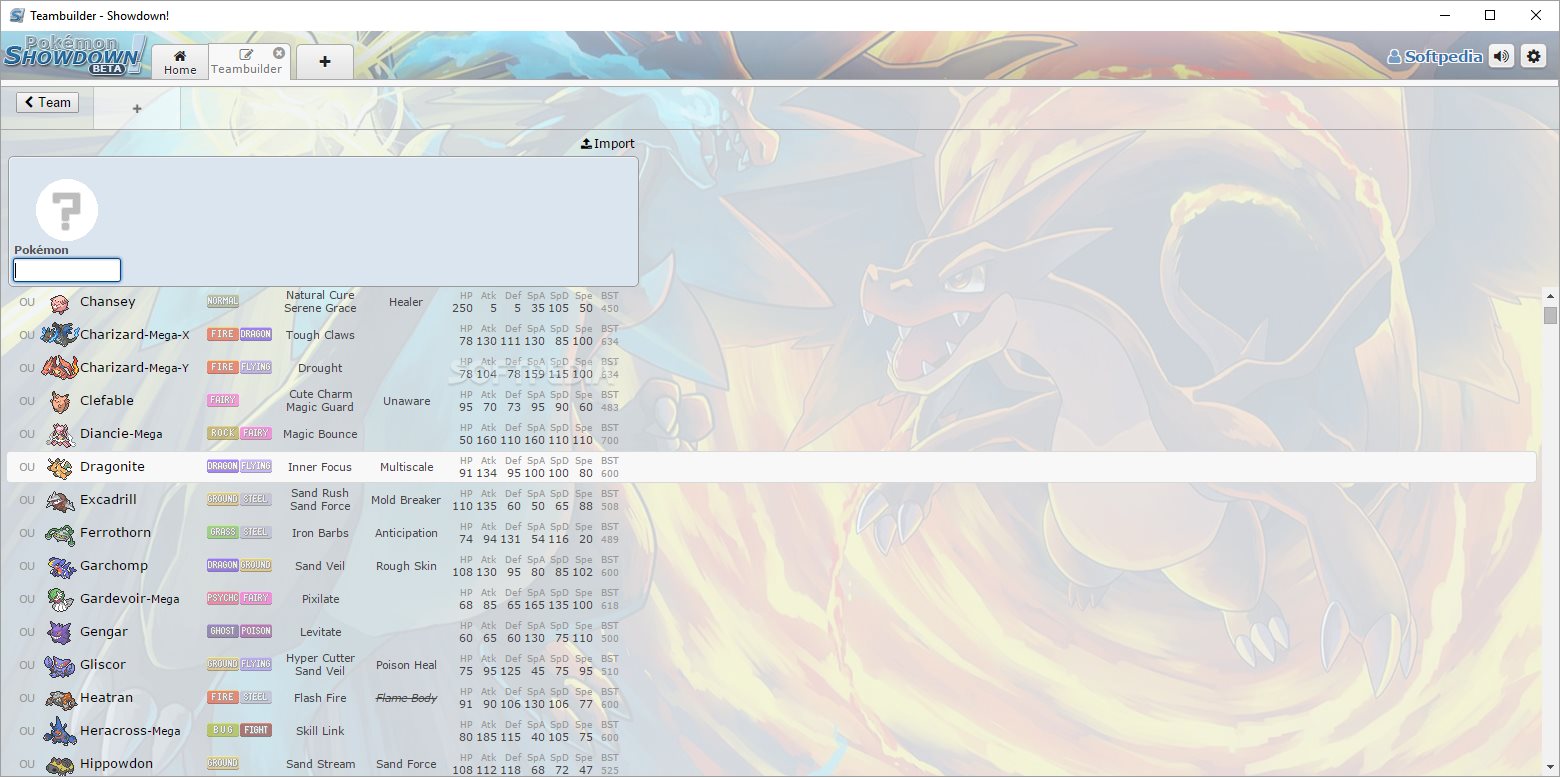Viewport: 1560px width, 777px height.
Task: Click the Mold Breaker ability text
Action: pyautogui.click(x=406, y=500)
